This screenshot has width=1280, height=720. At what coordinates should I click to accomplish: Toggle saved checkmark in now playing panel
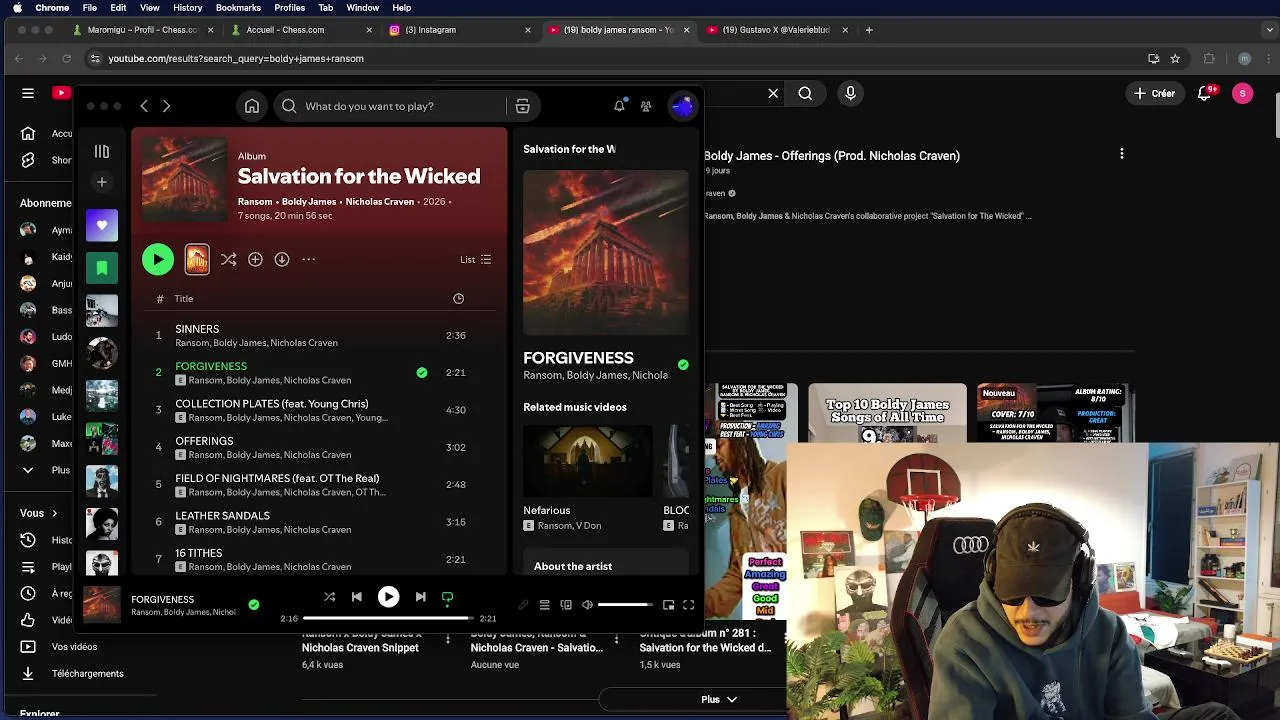[x=683, y=365]
